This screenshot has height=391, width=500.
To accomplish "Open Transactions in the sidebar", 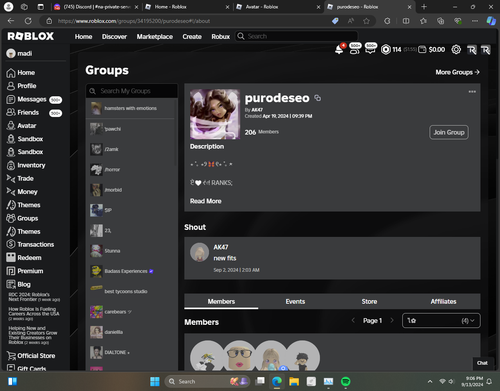I will coord(30,245).
